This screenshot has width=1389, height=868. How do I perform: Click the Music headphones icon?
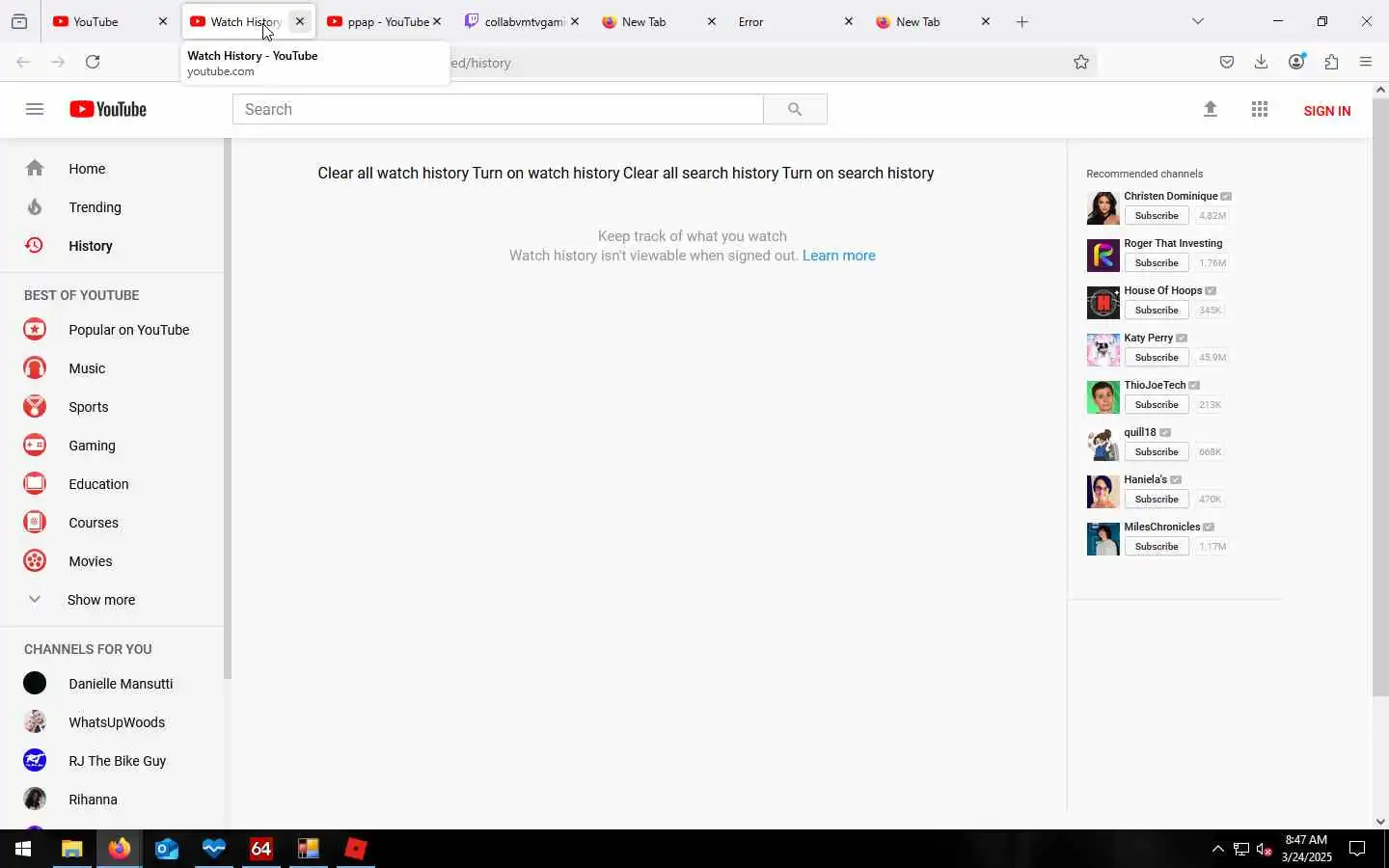click(x=35, y=368)
